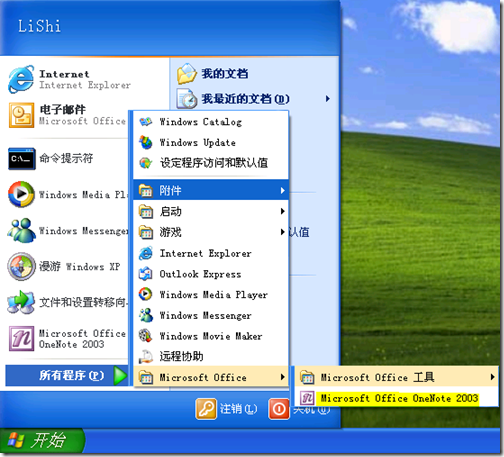The width and height of the screenshot is (504, 457).
Task: Click Windows Messenger text in programs menu
Action: click(206, 315)
